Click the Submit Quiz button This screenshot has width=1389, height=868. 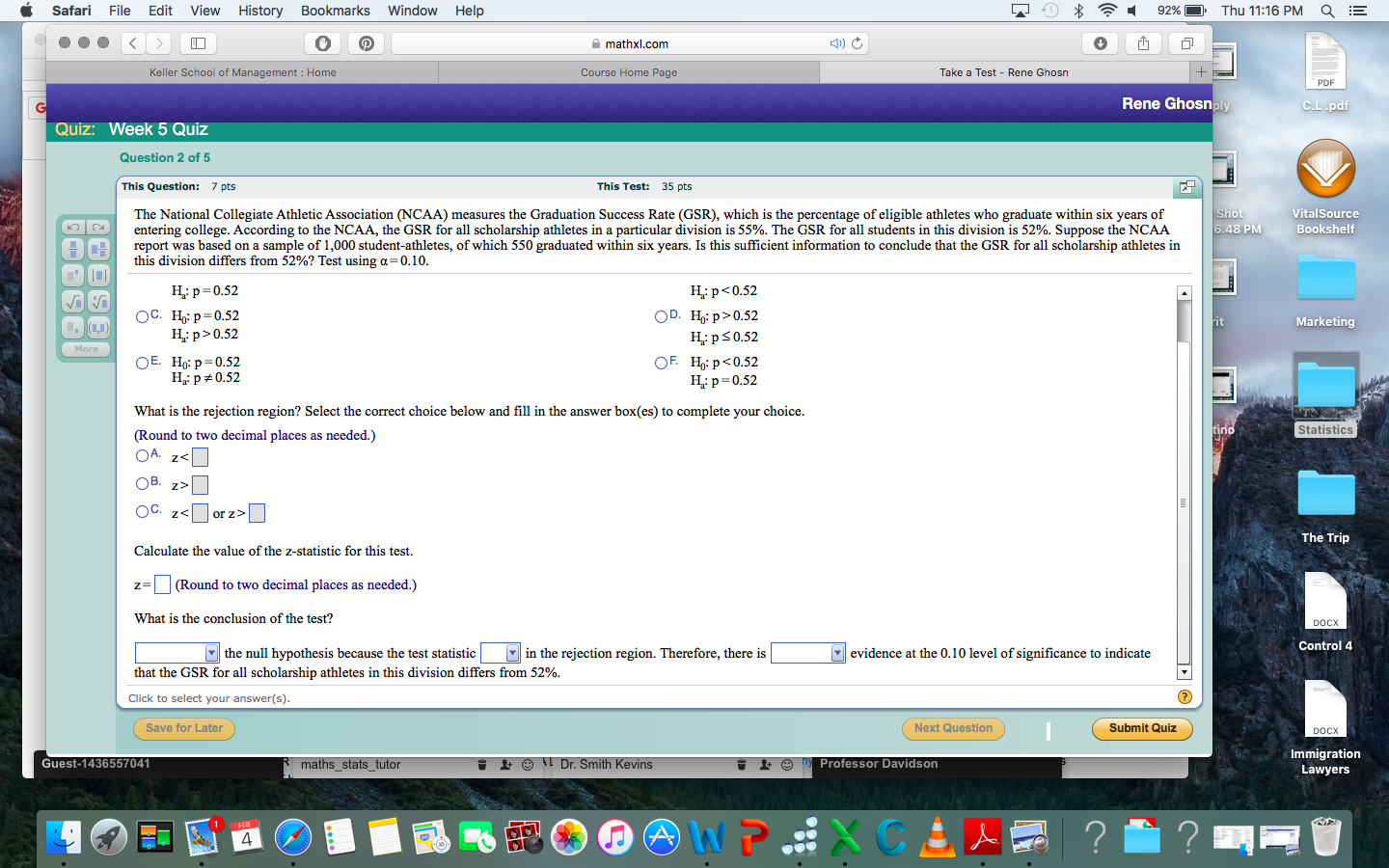pyautogui.click(x=1142, y=728)
